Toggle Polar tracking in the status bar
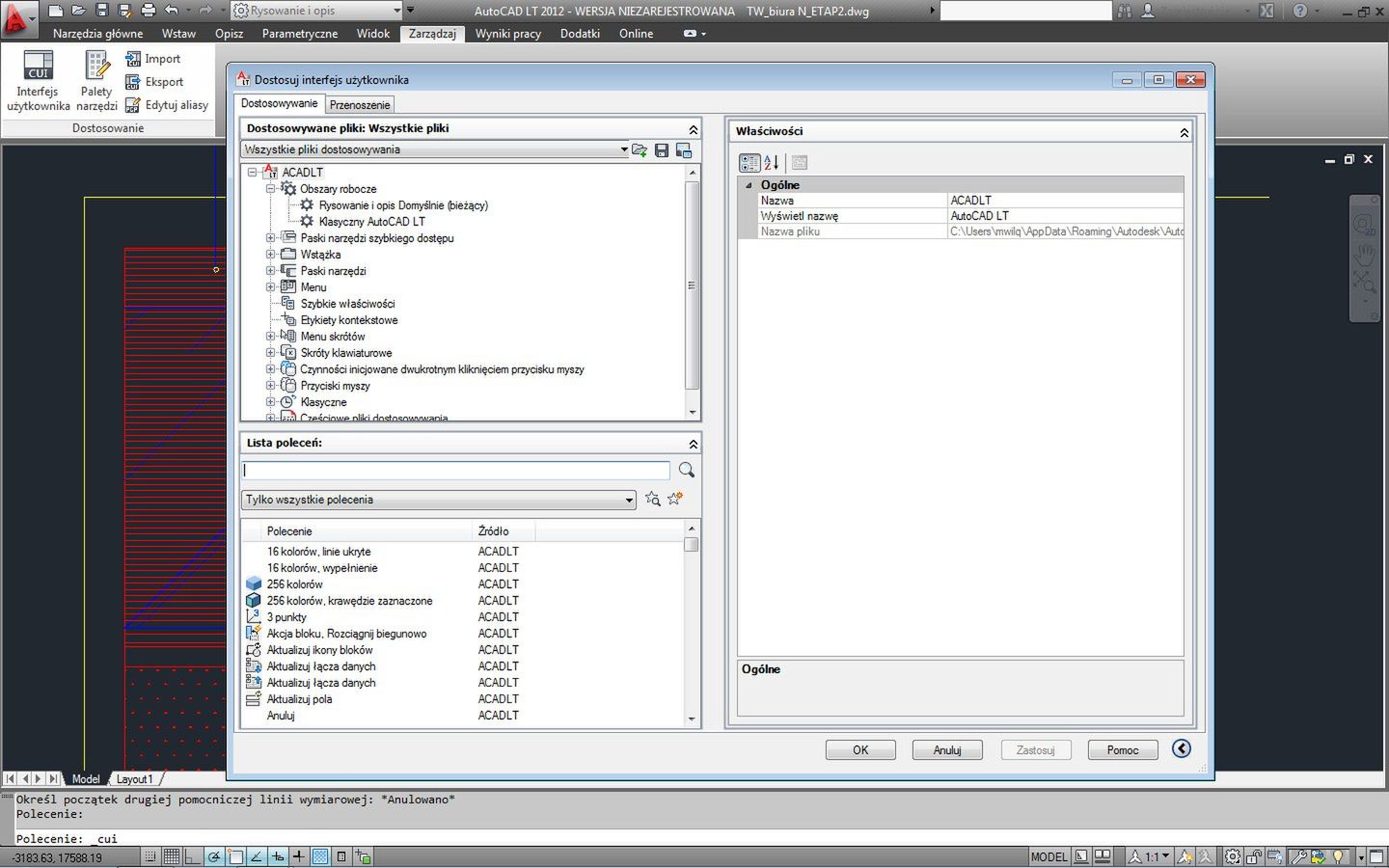 214,856
